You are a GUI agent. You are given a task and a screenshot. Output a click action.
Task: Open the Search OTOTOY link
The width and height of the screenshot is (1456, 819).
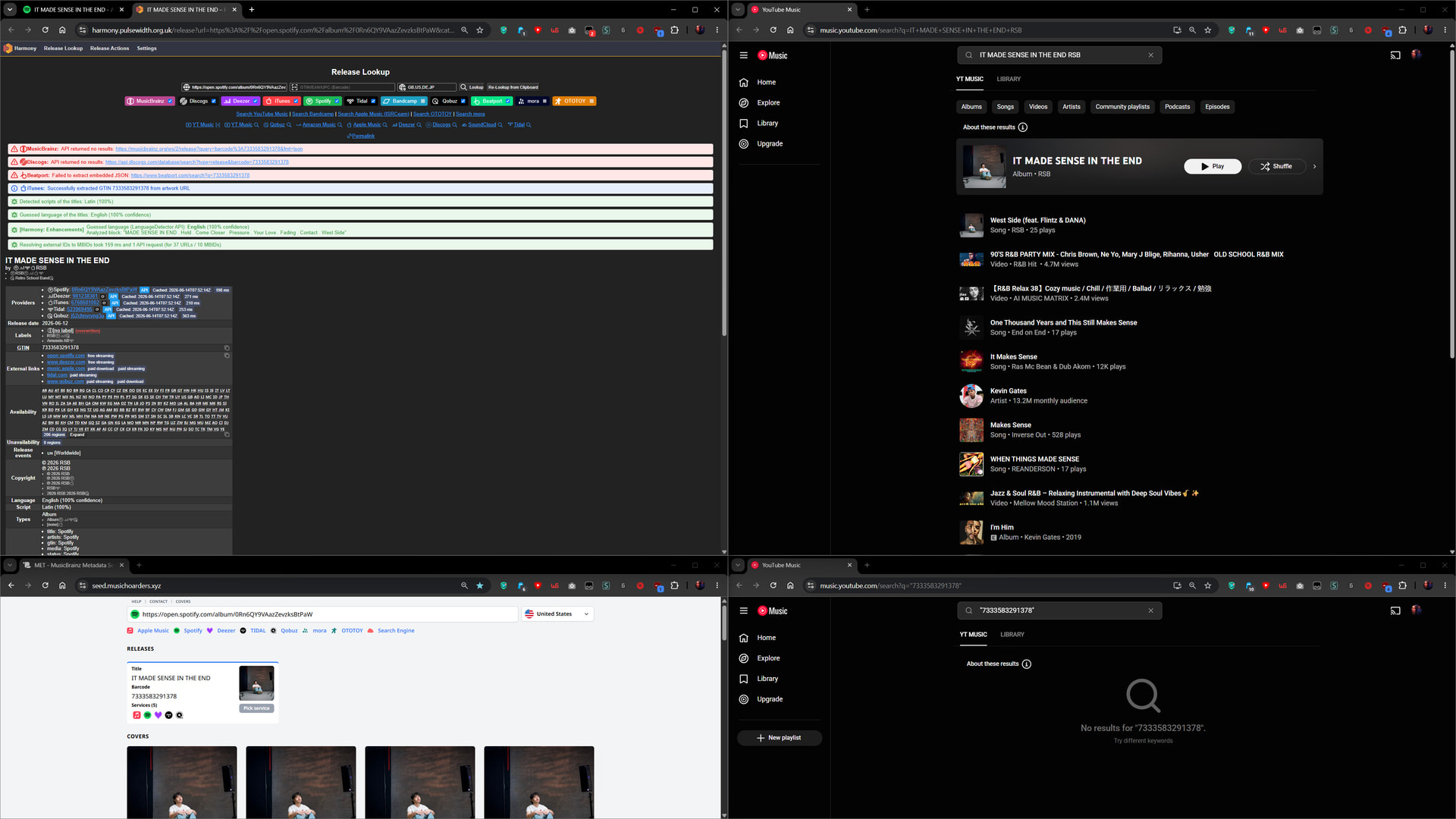(x=432, y=115)
